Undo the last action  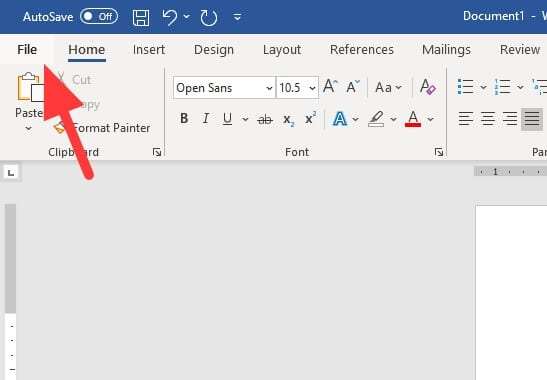click(x=170, y=17)
